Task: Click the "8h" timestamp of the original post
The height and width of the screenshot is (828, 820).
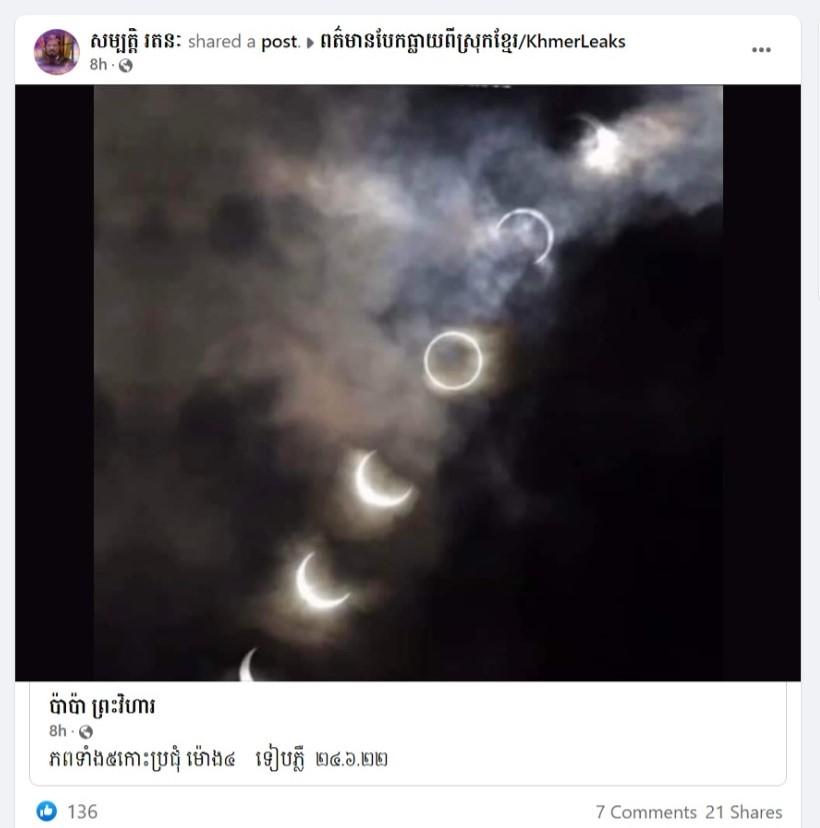Action: pyautogui.click(x=58, y=731)
